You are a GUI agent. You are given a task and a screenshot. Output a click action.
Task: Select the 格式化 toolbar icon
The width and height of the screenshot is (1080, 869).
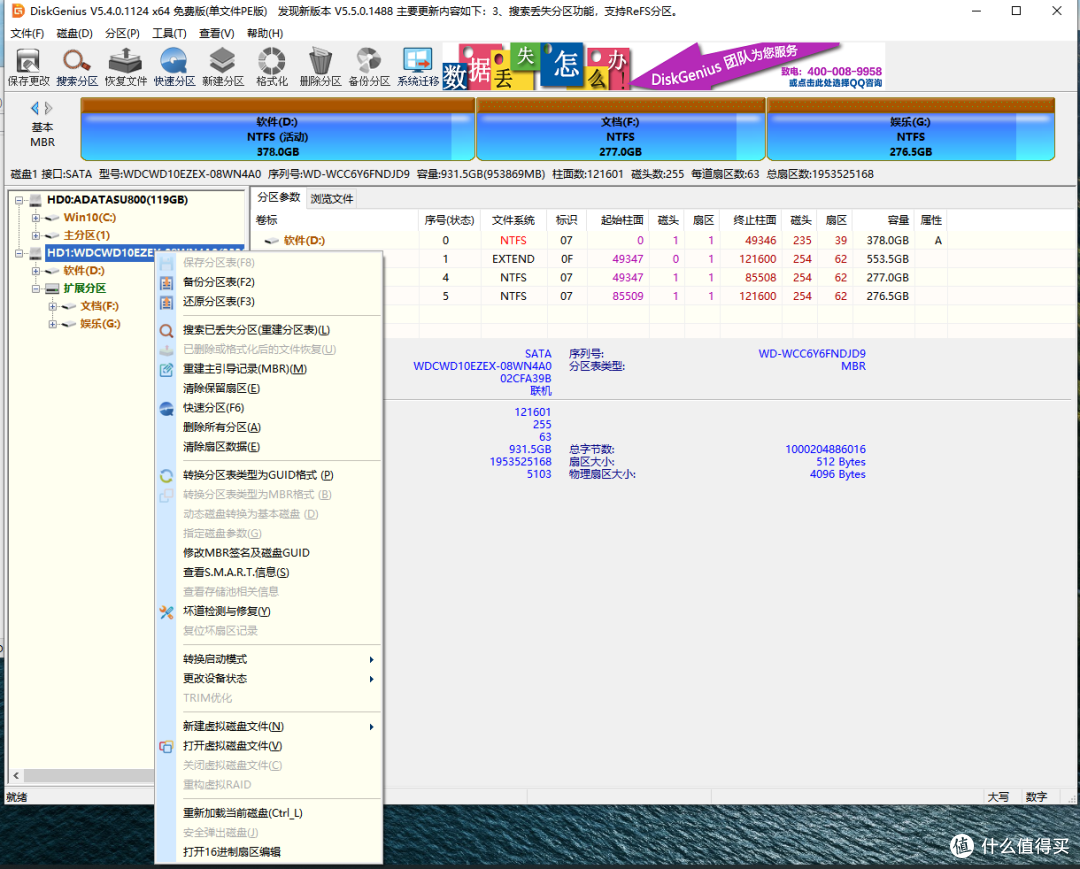pos(271,67)
